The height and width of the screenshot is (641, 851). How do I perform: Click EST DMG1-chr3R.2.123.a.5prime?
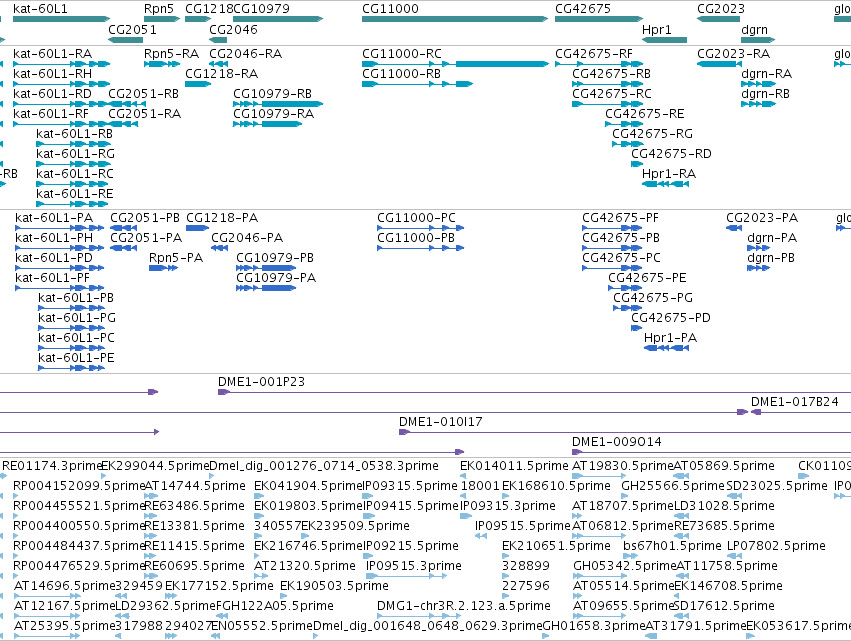click(464, 606)
